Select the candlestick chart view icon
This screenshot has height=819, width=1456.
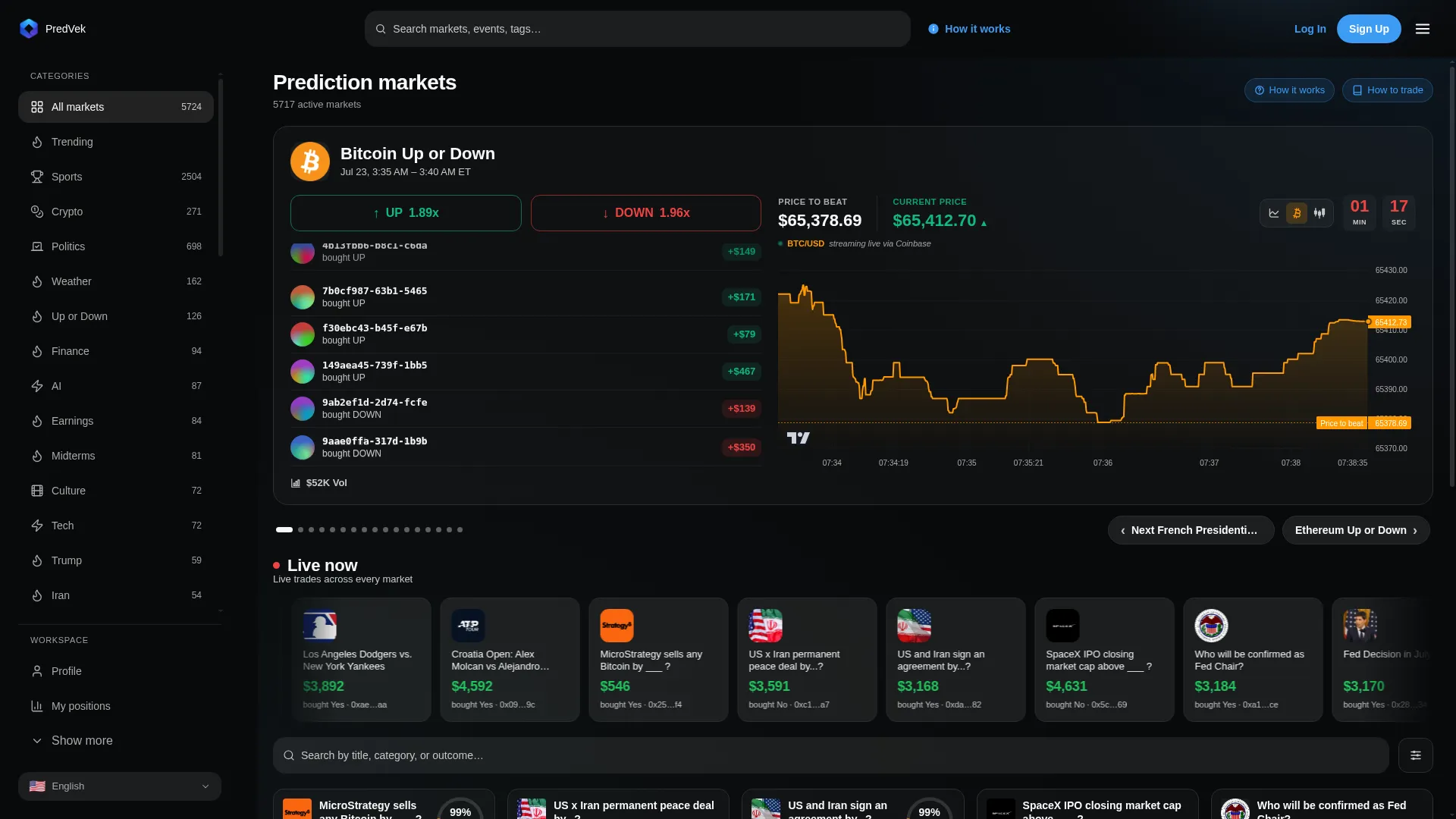coord(1319,213)
